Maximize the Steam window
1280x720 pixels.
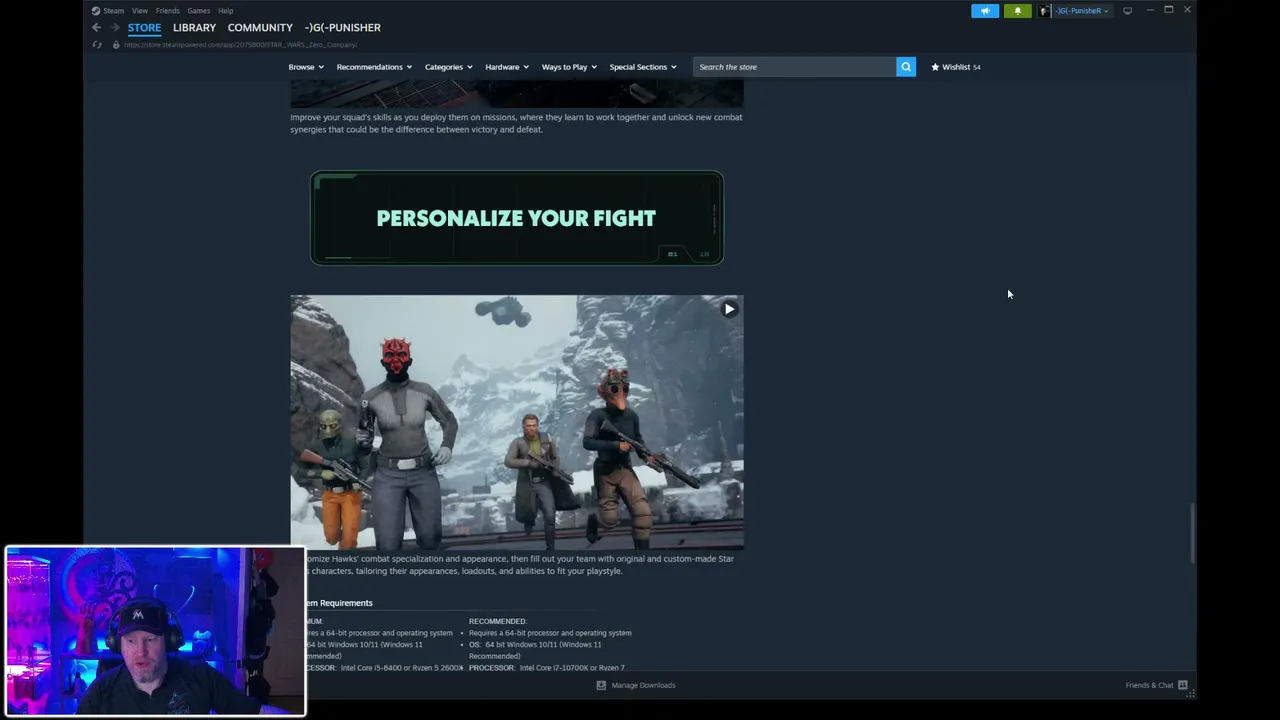click(1169, 10)
